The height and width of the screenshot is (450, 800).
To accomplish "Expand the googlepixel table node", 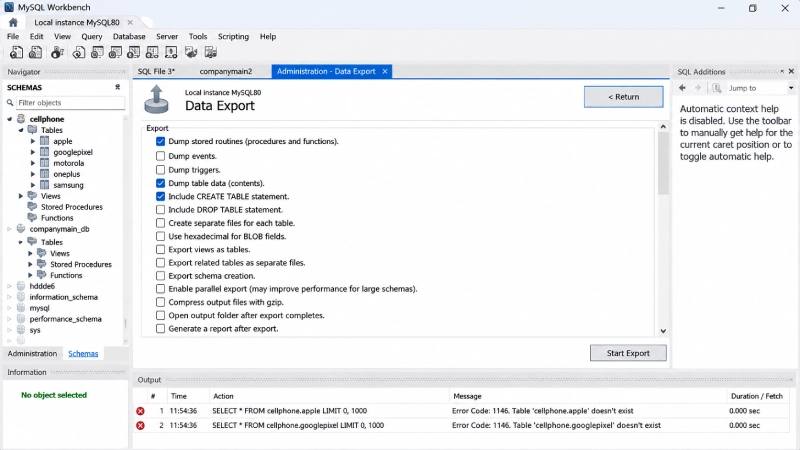I will coord(33,152).
